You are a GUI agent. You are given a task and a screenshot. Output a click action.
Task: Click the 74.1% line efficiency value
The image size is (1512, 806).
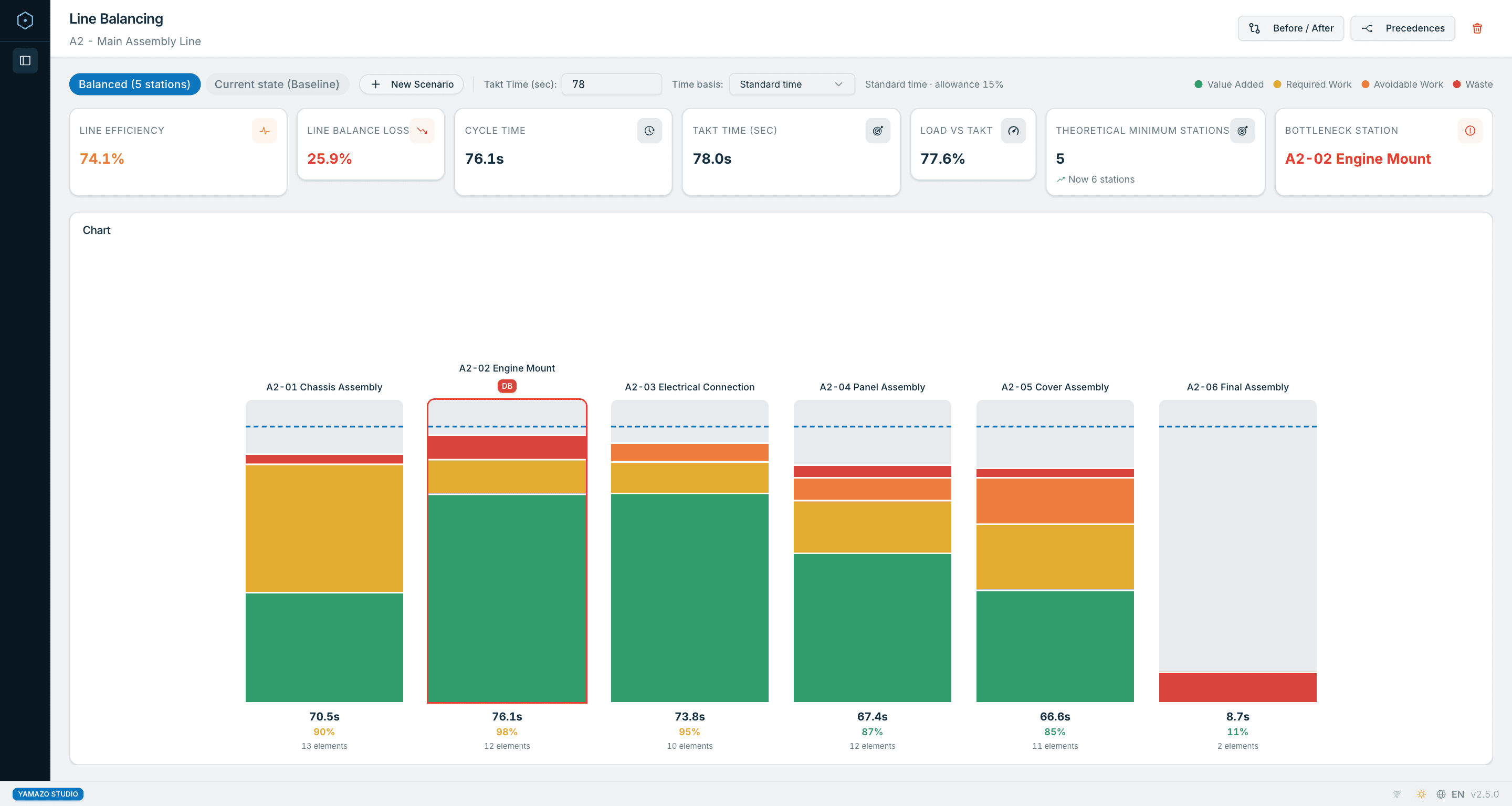(101, 159)
